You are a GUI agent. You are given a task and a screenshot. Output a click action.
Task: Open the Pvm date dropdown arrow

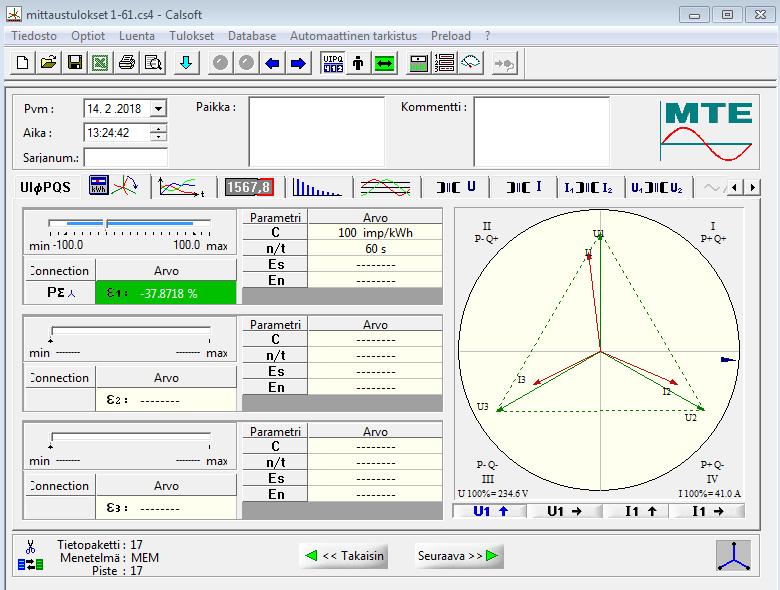point(158,108)
